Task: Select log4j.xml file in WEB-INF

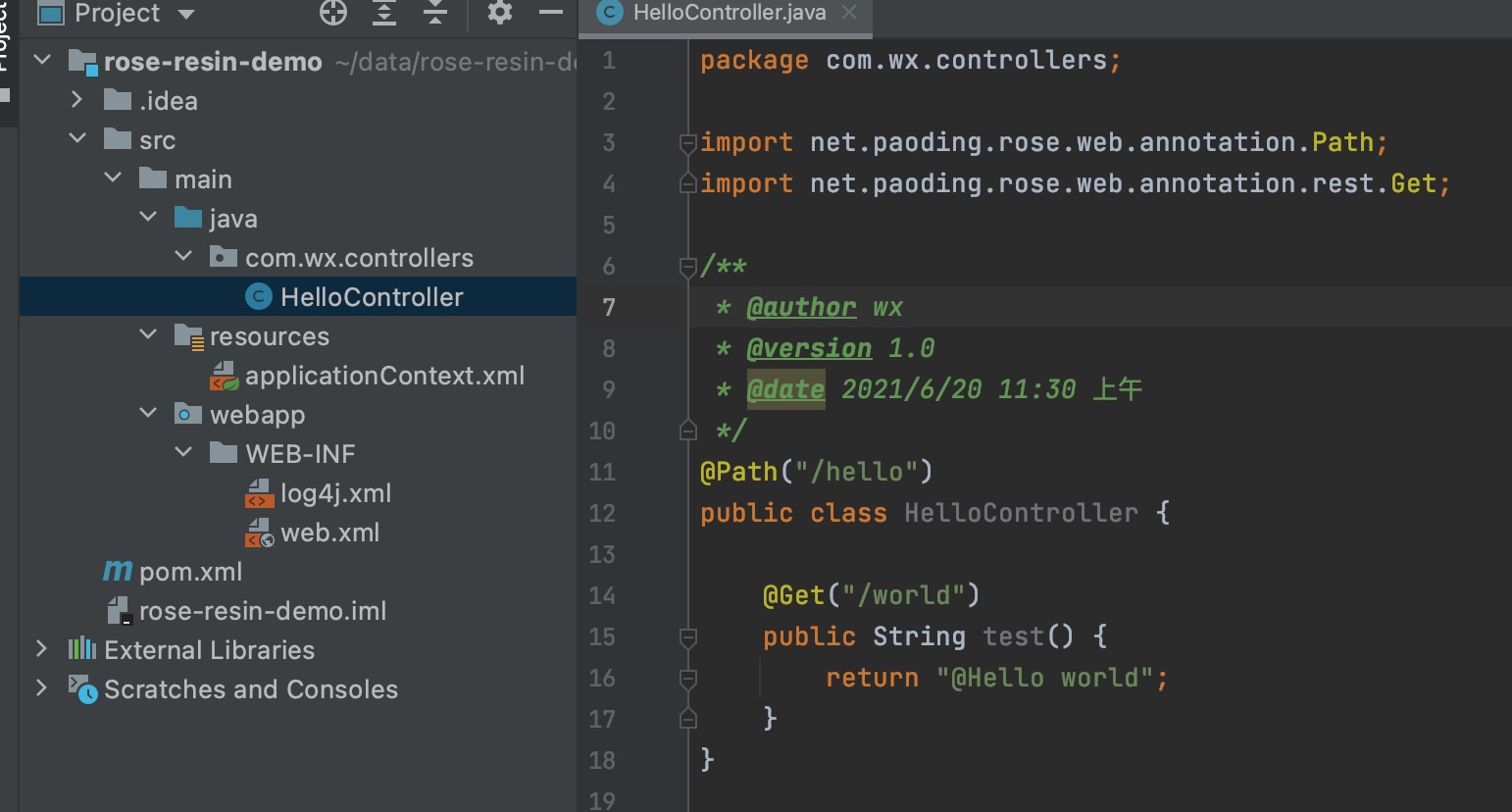Action: click(x=335, y=493)
